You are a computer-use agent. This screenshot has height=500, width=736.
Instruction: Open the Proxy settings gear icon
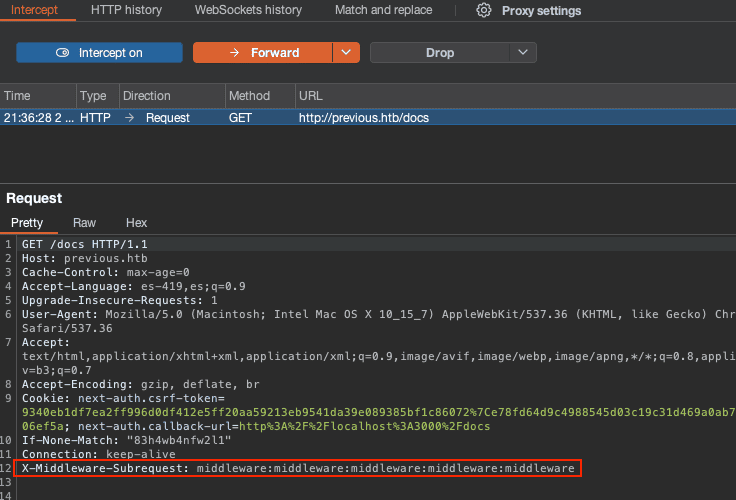484,10
